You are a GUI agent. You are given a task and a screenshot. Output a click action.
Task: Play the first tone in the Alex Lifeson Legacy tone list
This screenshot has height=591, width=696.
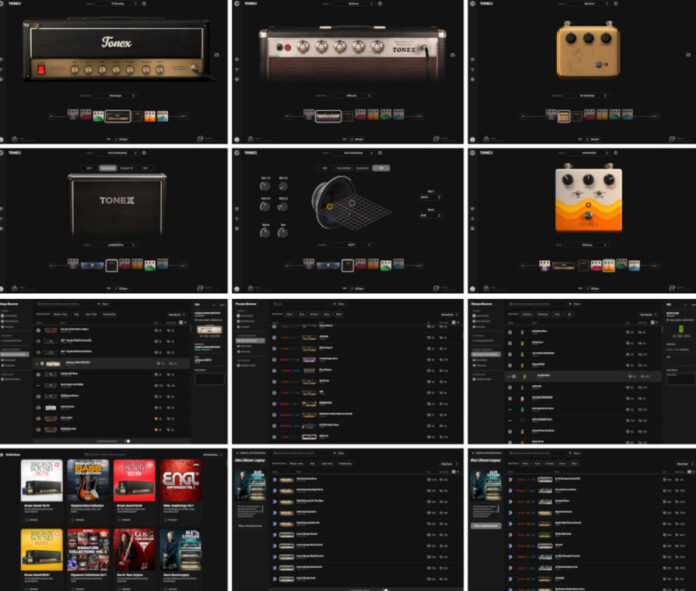click(275, 480)
